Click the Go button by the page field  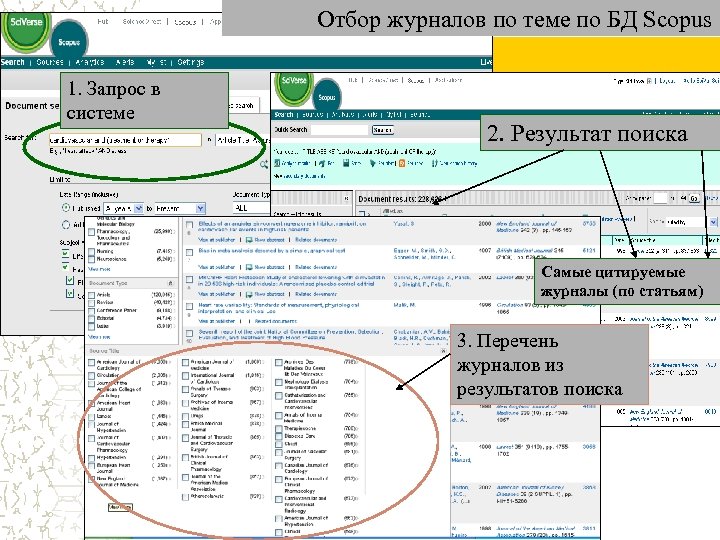[694, 198]
